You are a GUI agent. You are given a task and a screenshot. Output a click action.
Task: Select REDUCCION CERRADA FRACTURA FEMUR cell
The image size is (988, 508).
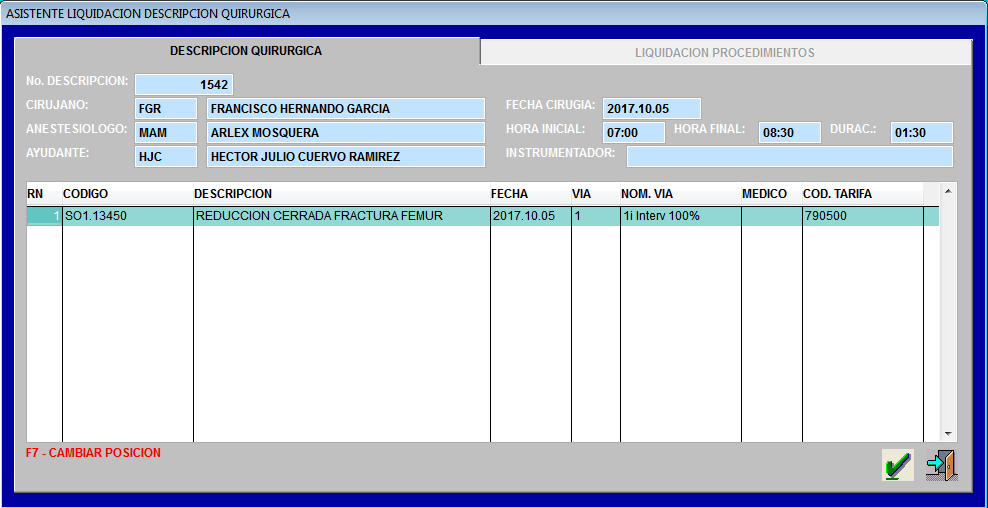342,216
